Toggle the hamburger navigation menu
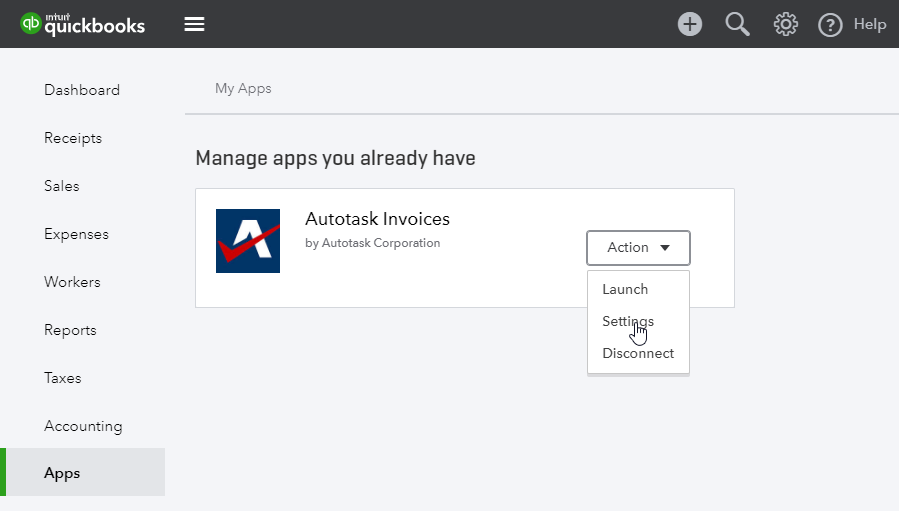 194,24
